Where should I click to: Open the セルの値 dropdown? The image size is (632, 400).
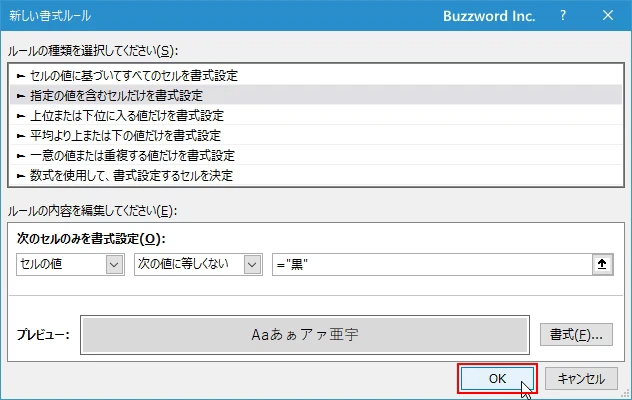coord(70,265)
